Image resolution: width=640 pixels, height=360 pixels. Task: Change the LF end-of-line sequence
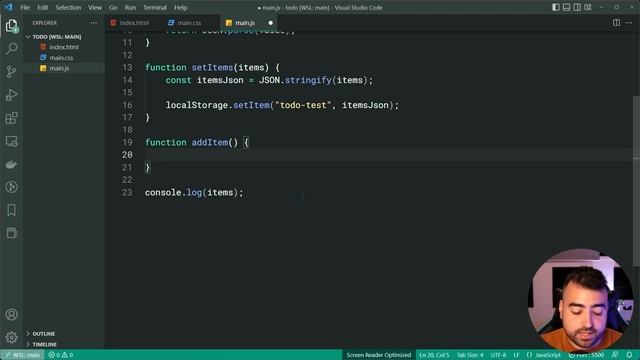516,355
